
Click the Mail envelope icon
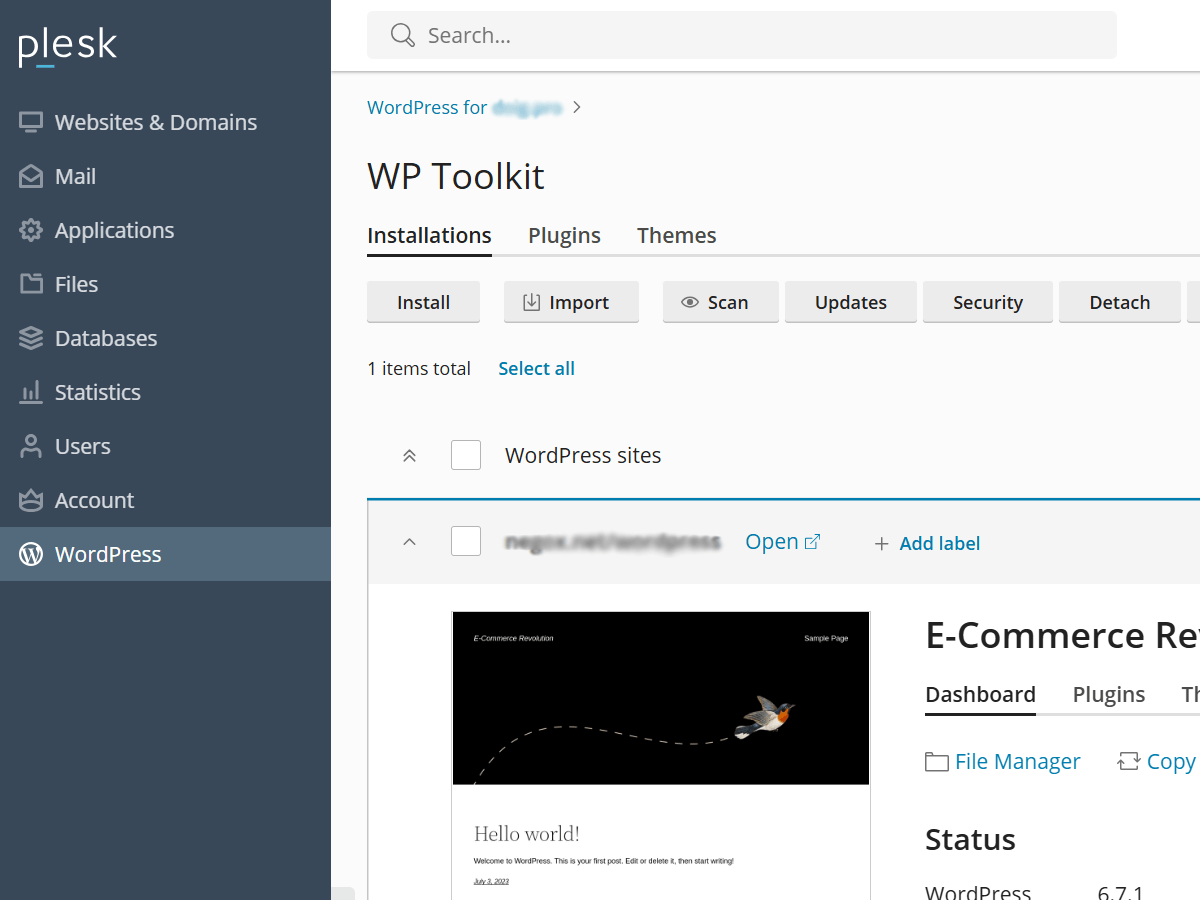pyautogui.click(x=31, y=176)
